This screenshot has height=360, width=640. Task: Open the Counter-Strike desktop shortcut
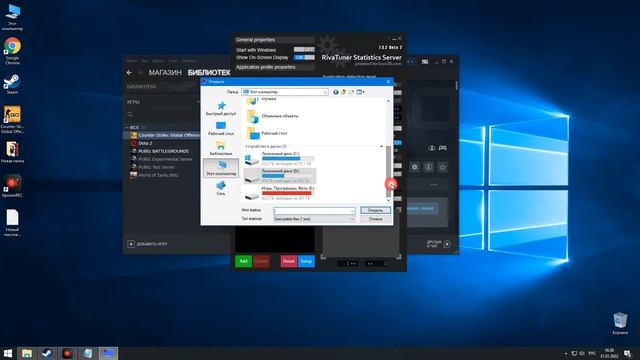[x=12, y=119]
